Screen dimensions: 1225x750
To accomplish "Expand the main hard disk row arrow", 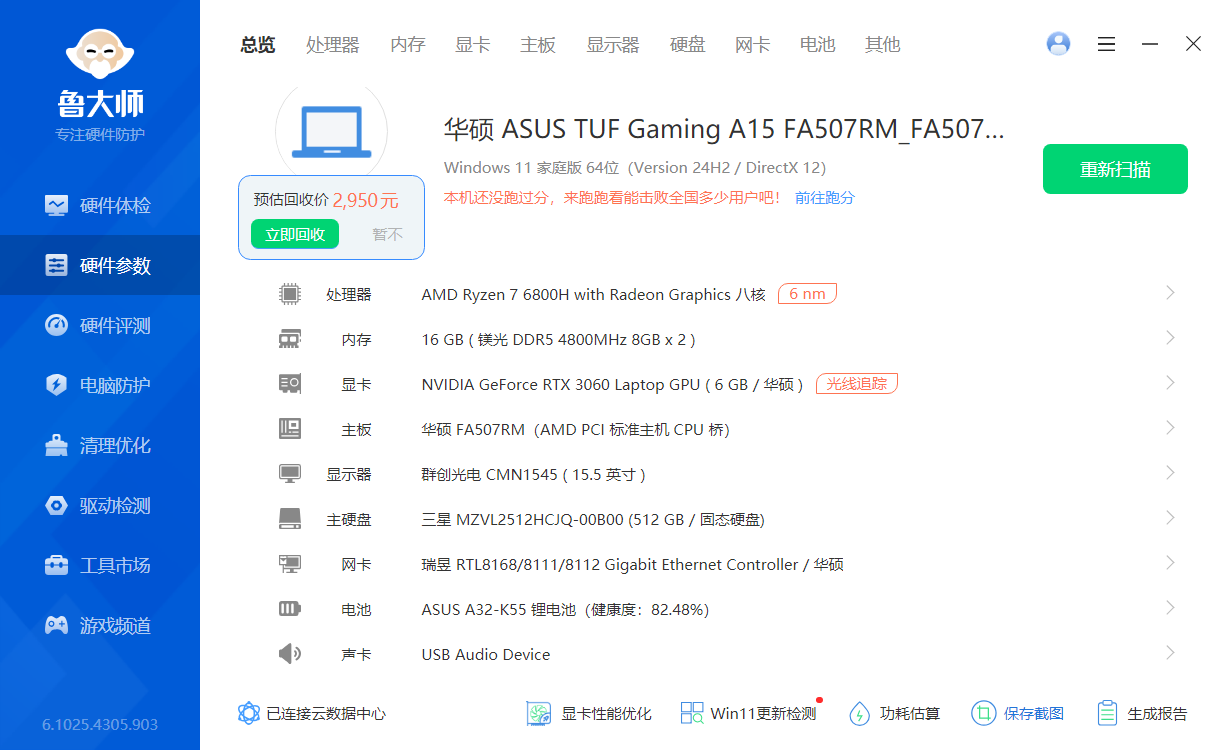I will [x=1170, y=518].
